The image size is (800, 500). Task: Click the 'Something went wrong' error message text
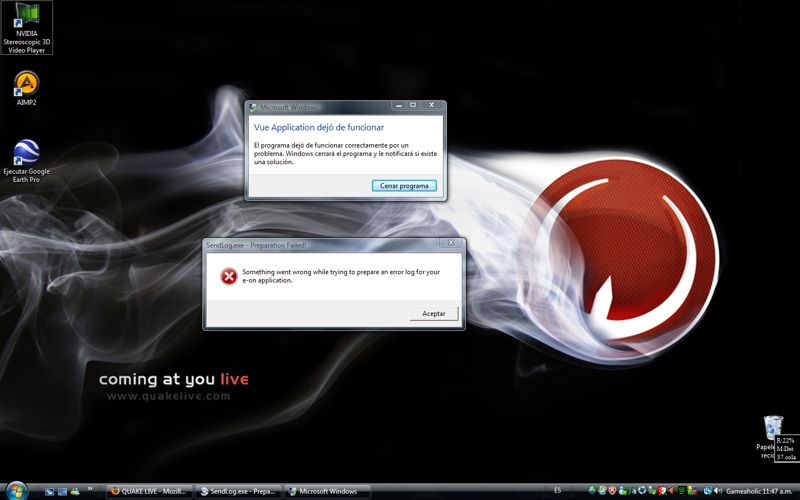[341, 276]
